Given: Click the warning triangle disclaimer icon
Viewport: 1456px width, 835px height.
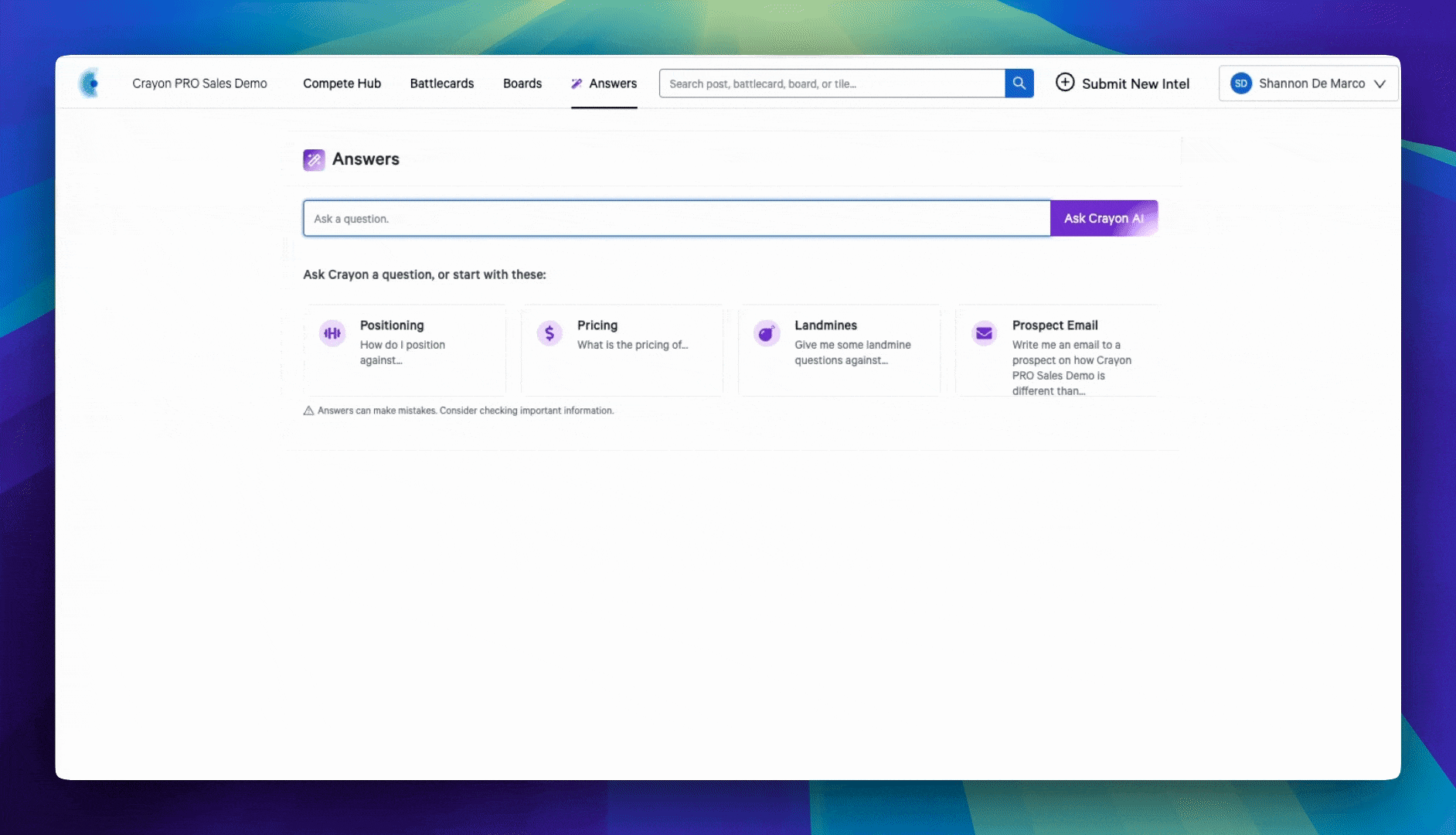Looking at the screenshot, I should 308,411.
